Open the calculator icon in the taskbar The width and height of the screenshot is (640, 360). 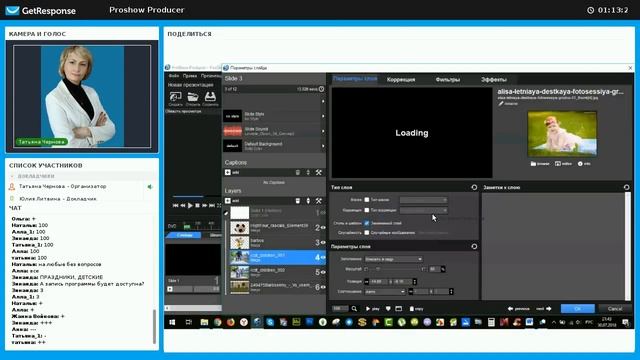tap(491, 322)
